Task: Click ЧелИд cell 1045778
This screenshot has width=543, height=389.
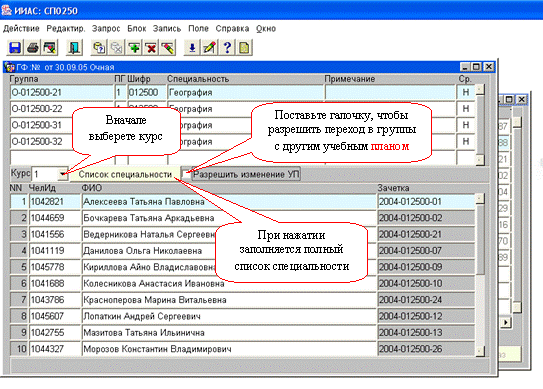Action: (x=55, y=267)
